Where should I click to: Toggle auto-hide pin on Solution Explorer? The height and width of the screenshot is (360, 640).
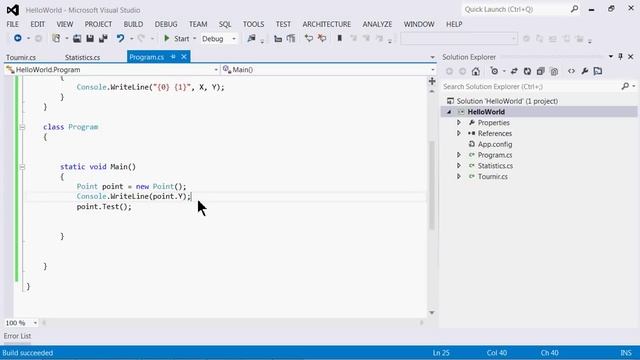[x=620, y=57]
